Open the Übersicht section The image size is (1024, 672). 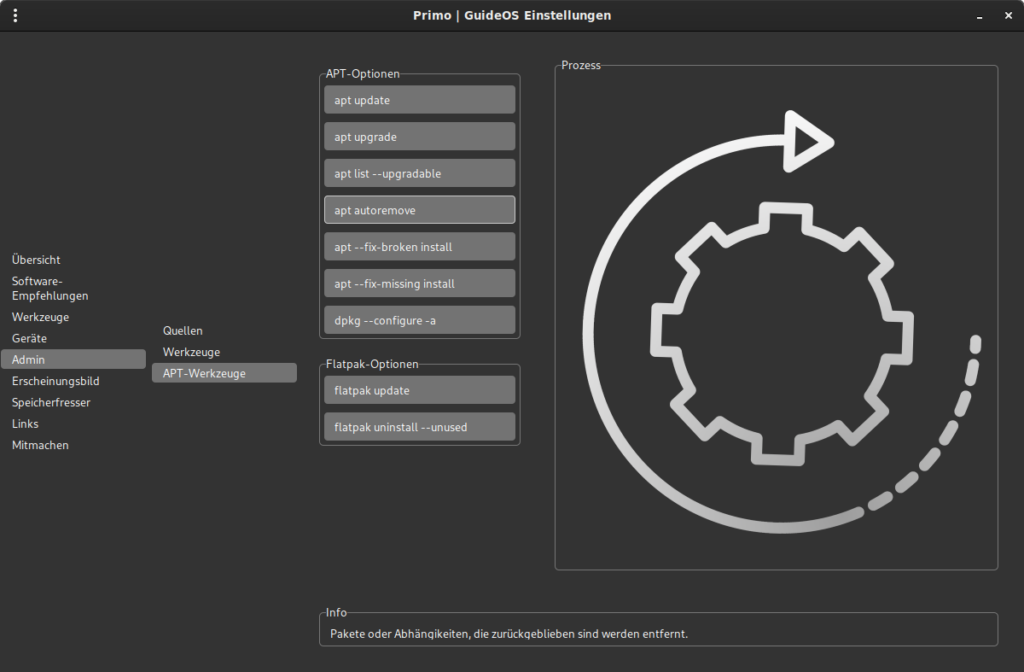[36, 260]
